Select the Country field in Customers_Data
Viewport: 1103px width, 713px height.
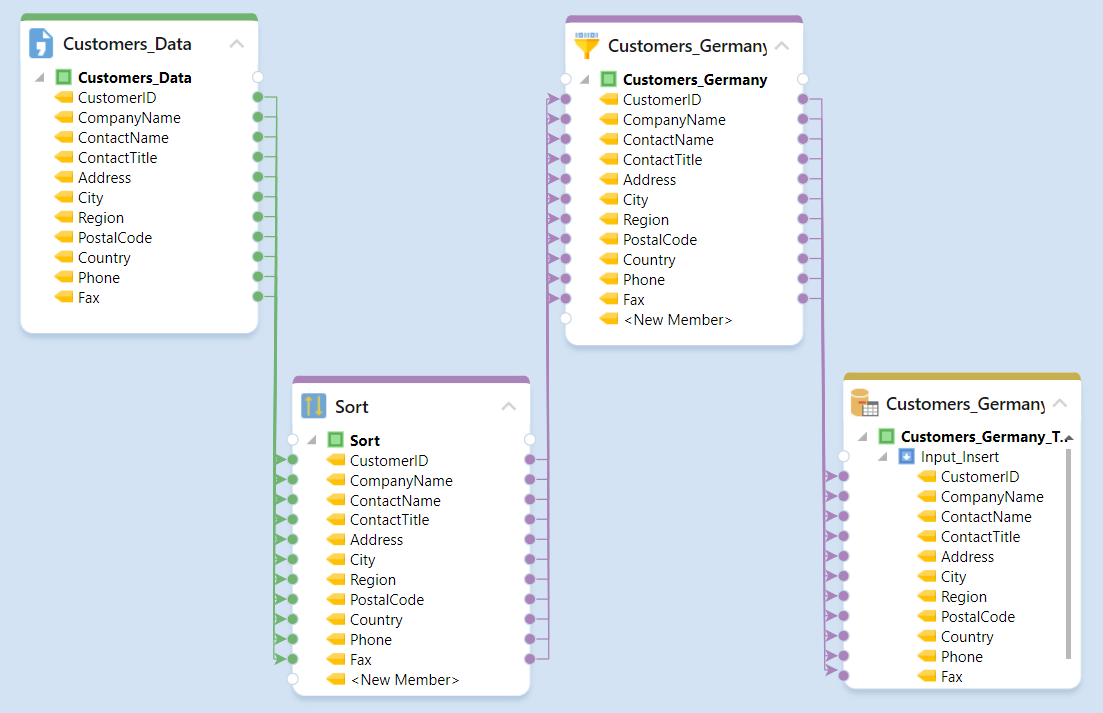104,258
